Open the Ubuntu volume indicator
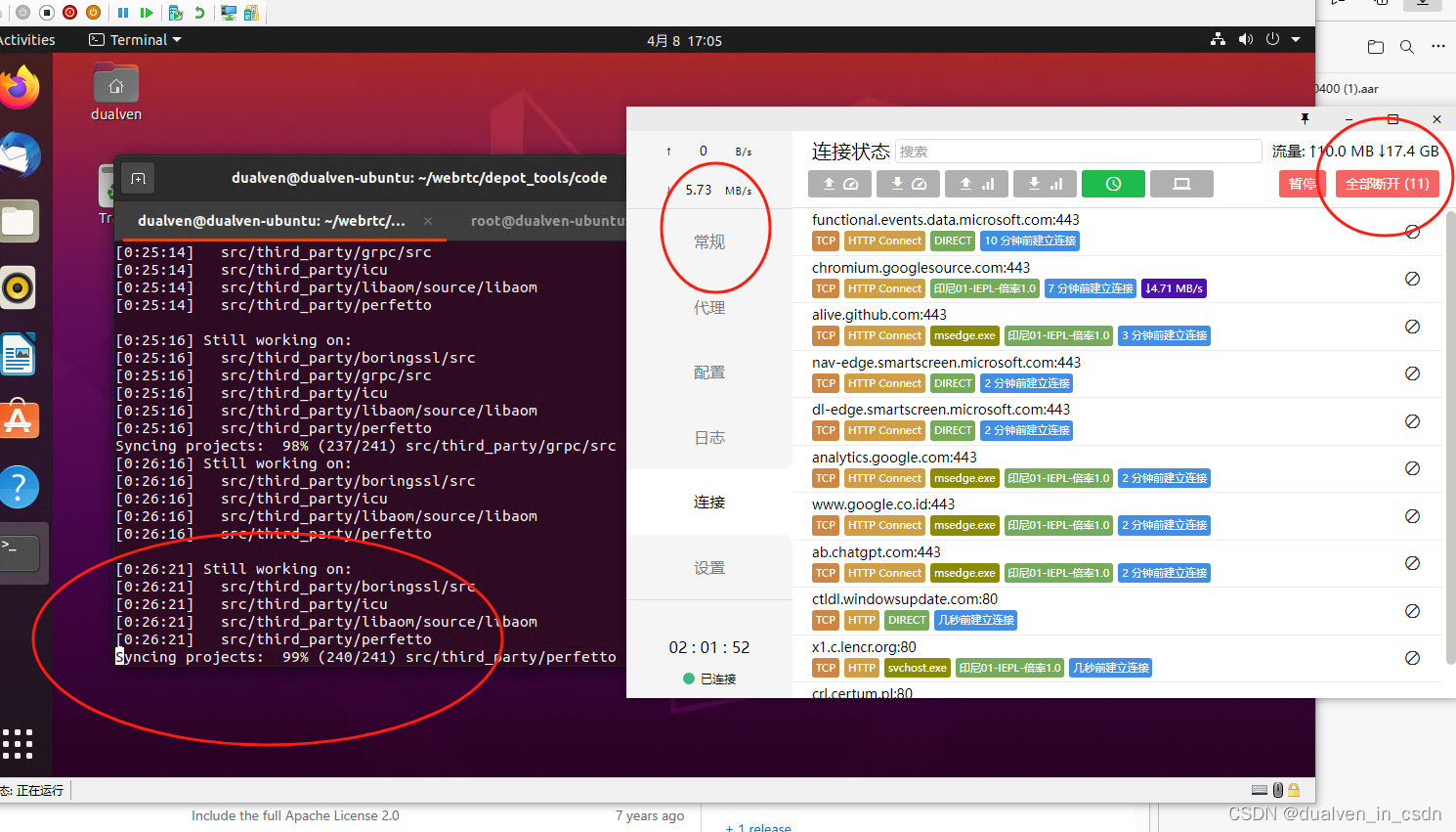The width and height of the screenshot is (1456, 832). click(x=1245, y=40)
